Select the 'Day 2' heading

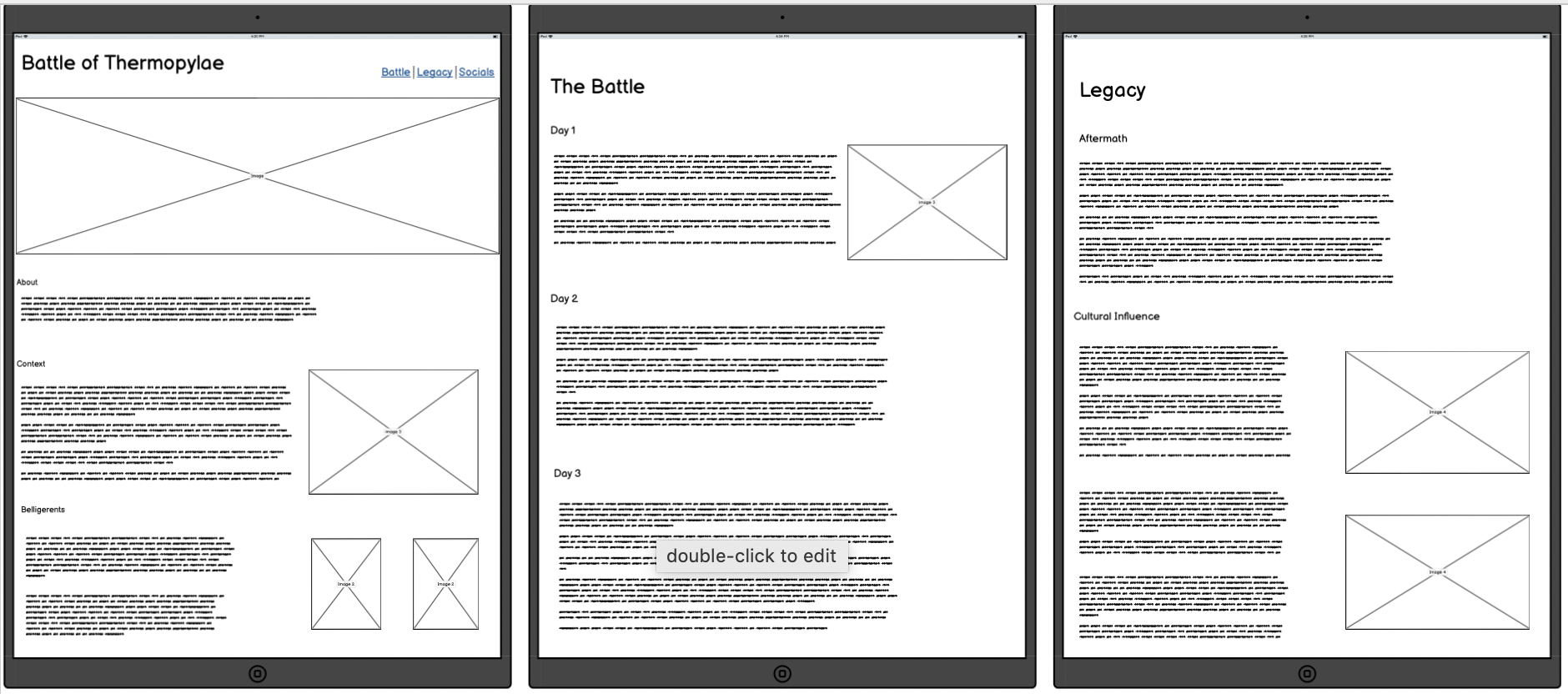[x=564, y=299]
